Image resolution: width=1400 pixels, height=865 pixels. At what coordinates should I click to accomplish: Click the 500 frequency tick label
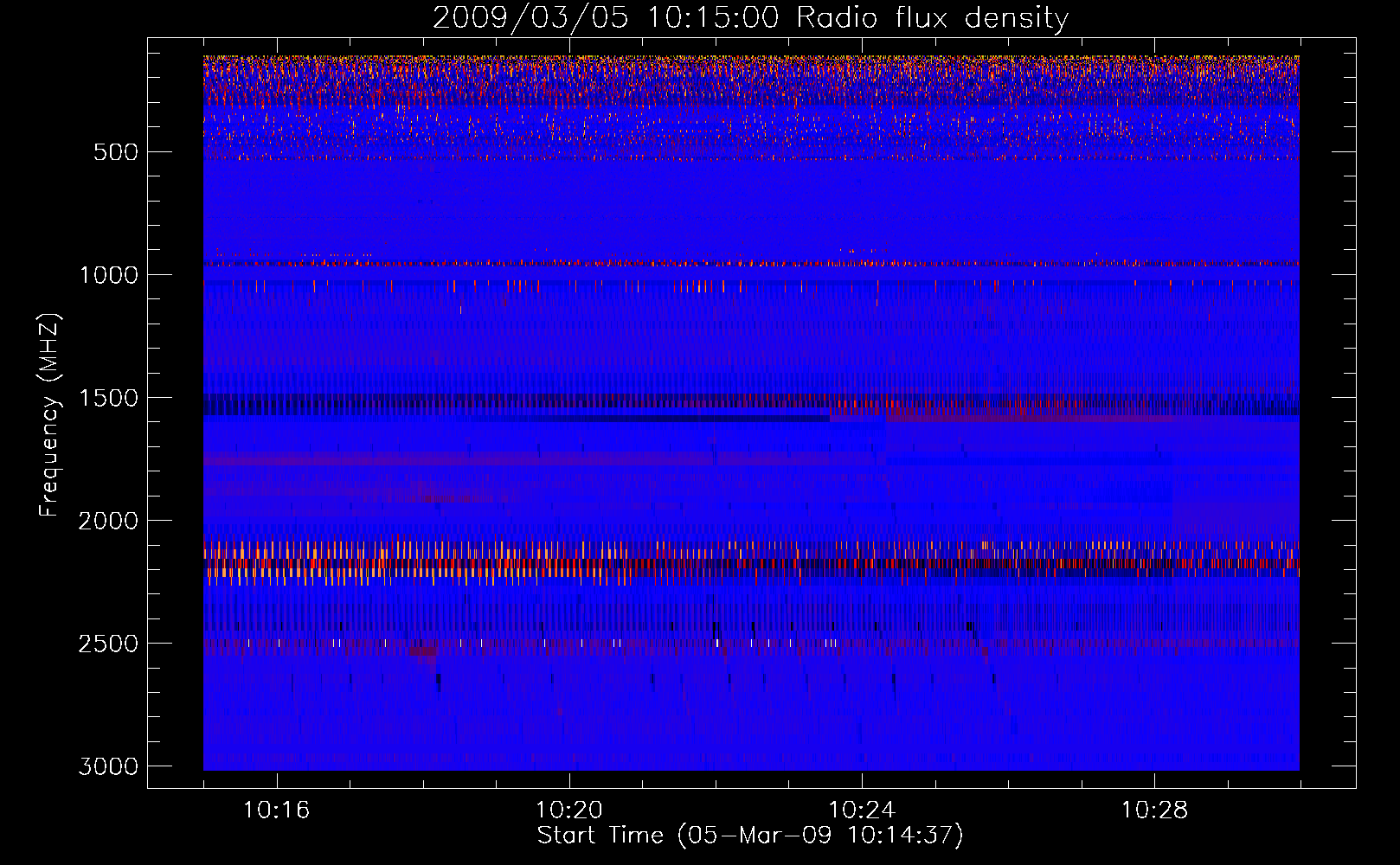click(x=116, y=152)
